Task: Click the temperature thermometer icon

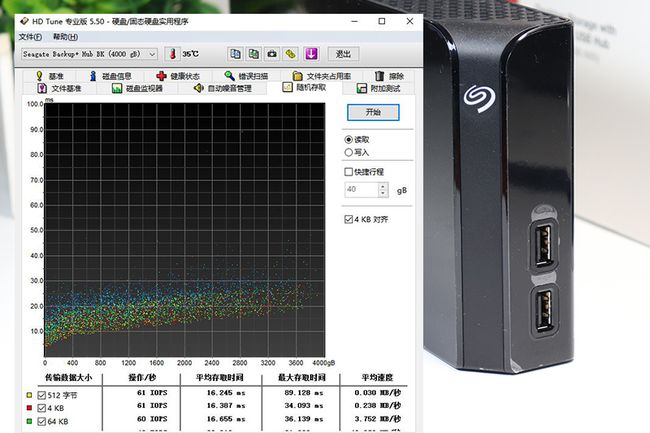Action: pos(172,54)
